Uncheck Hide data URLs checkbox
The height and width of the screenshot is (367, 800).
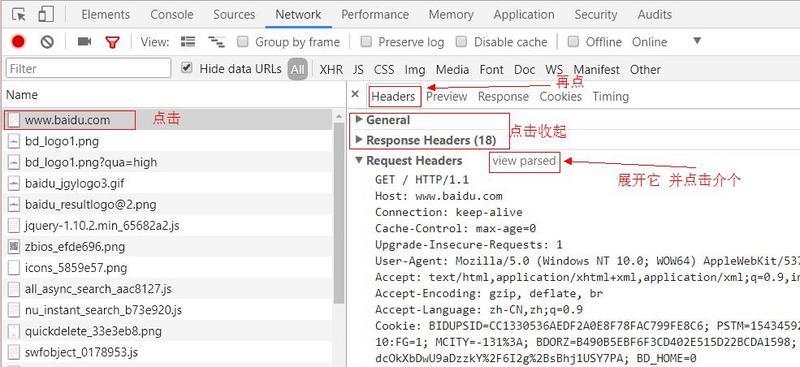point(187,68)
